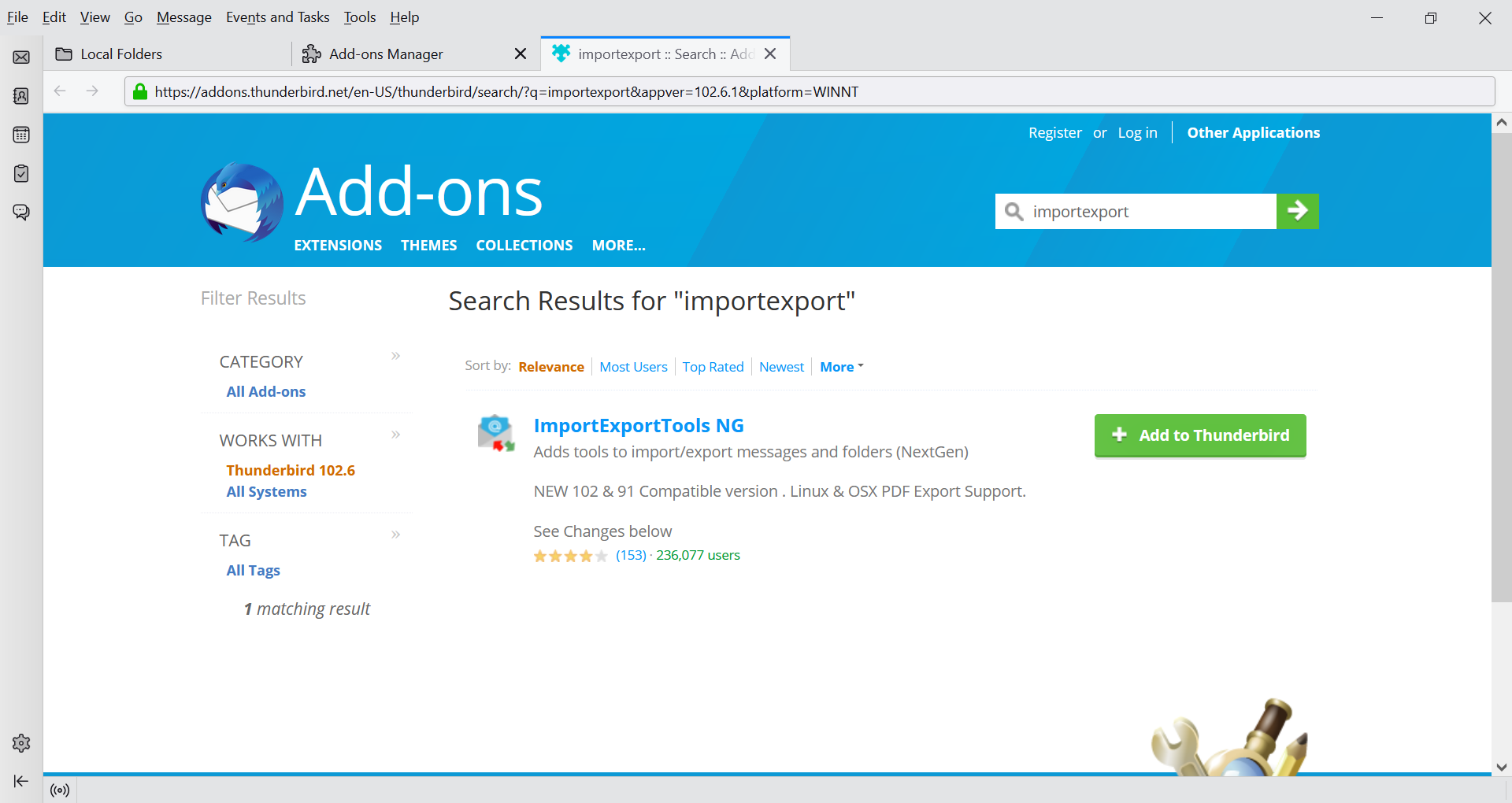Image resolution: width=1512 pixels, height=803 pixels.
Task: Open the More sort dropdown
Action: tap(842, 367)
